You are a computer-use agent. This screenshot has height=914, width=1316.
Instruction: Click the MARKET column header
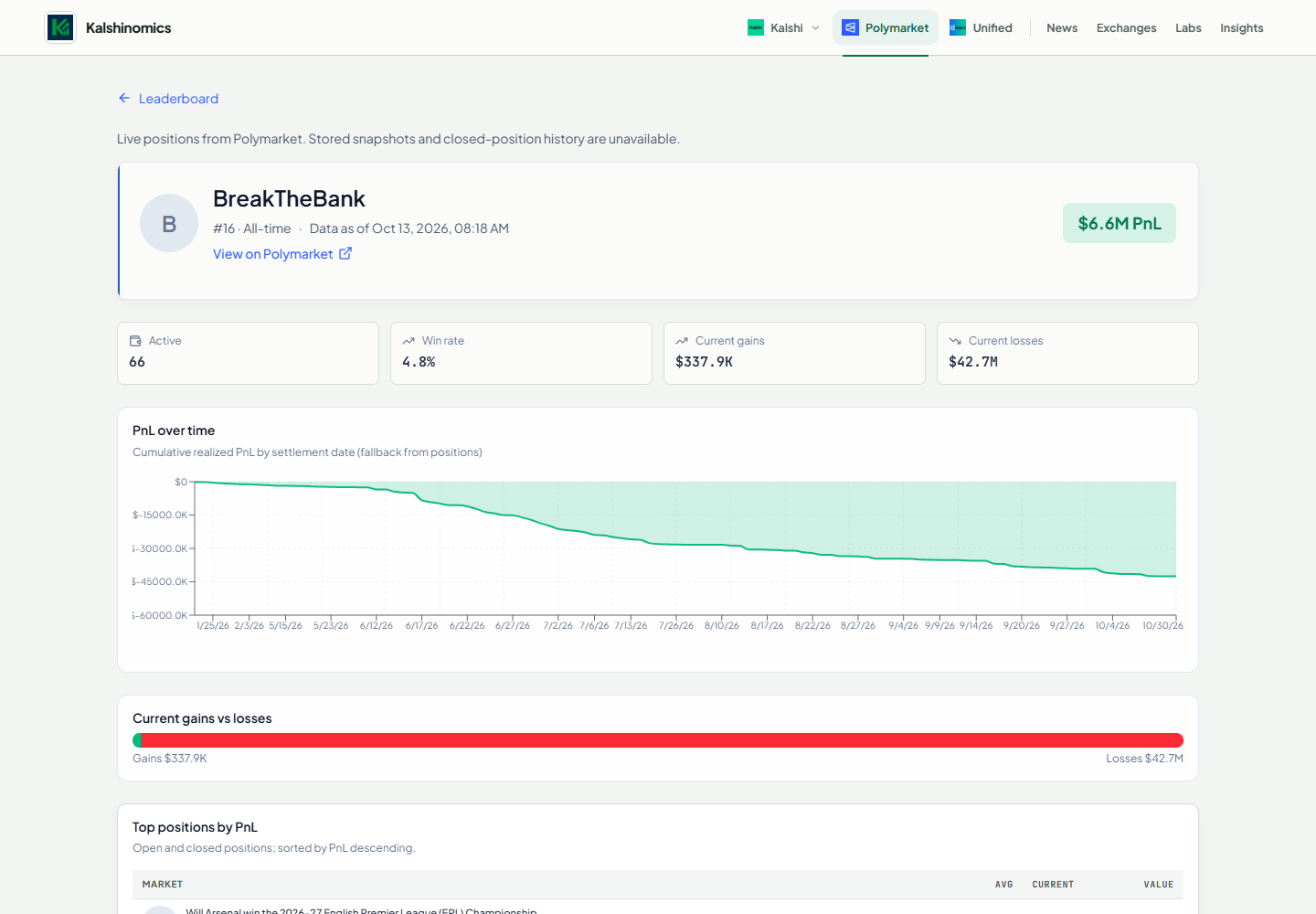pos(163,885)
